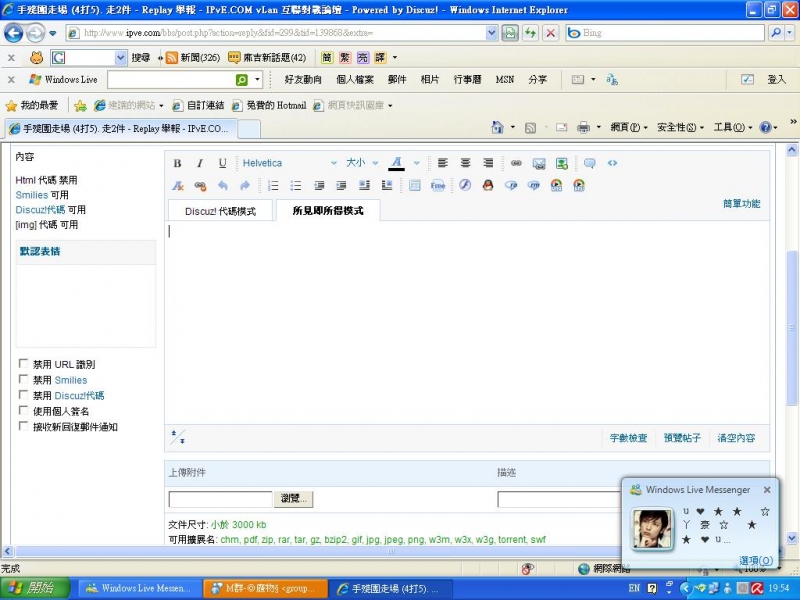Enable the 禁用 URL 識別 checkbox
The height and width of the screenshot is (600, 800).
(x=24, y=365)
